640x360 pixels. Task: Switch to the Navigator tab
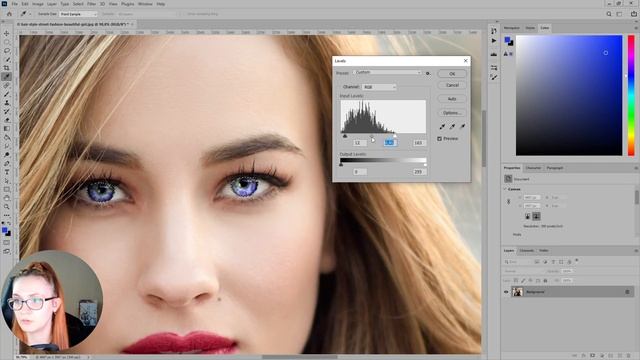click(x=511, y=28)
